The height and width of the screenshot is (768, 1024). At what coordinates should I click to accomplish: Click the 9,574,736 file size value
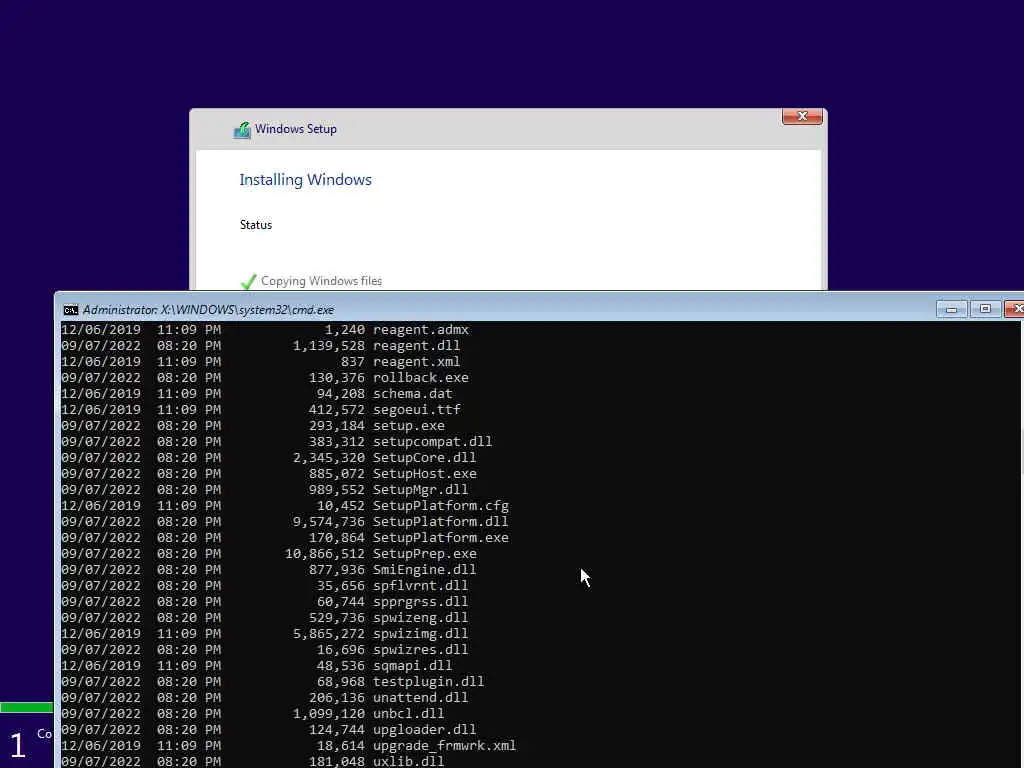pos(328,521)
